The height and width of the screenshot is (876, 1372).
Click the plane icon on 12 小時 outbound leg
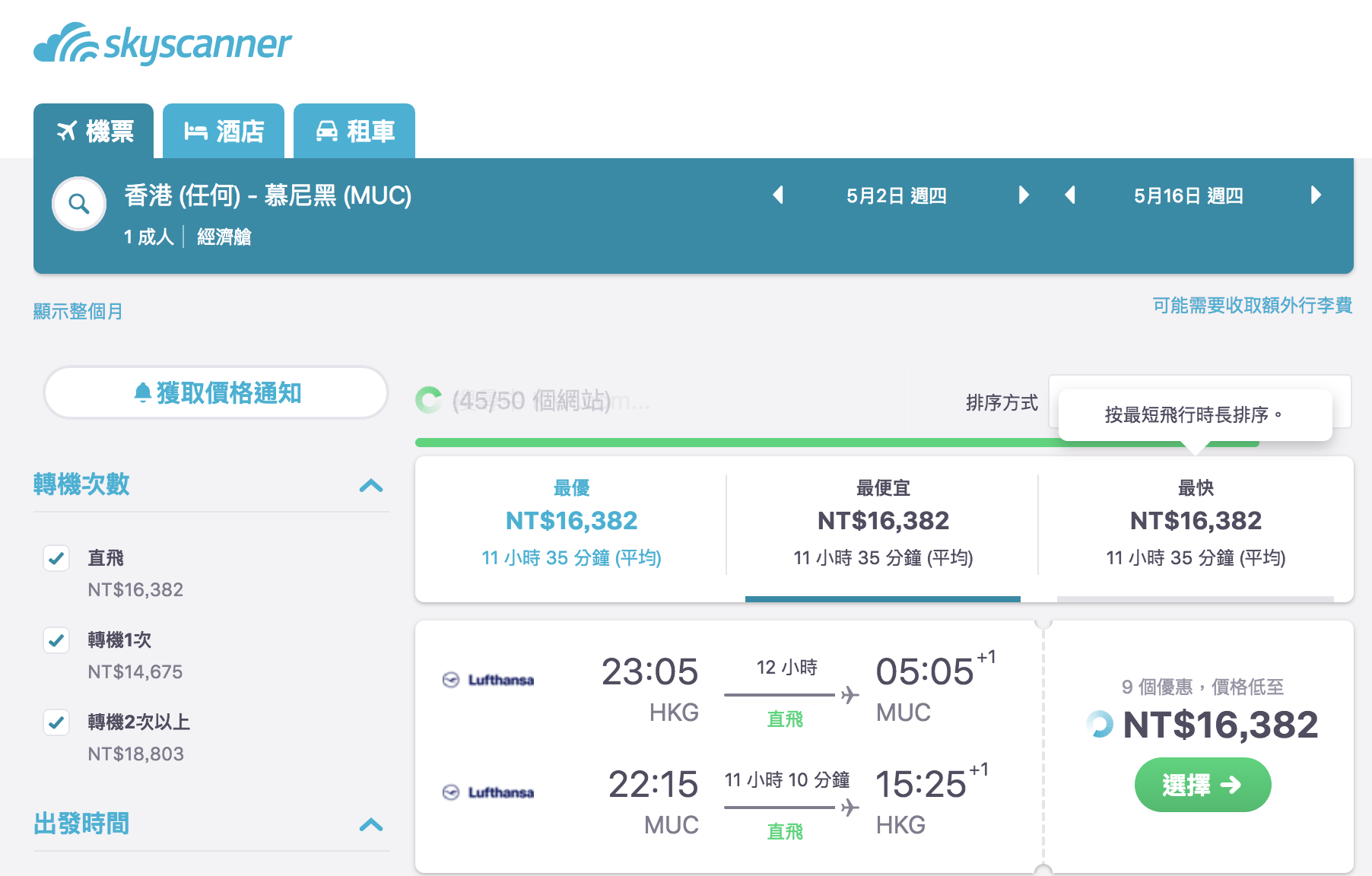point(850,695)
